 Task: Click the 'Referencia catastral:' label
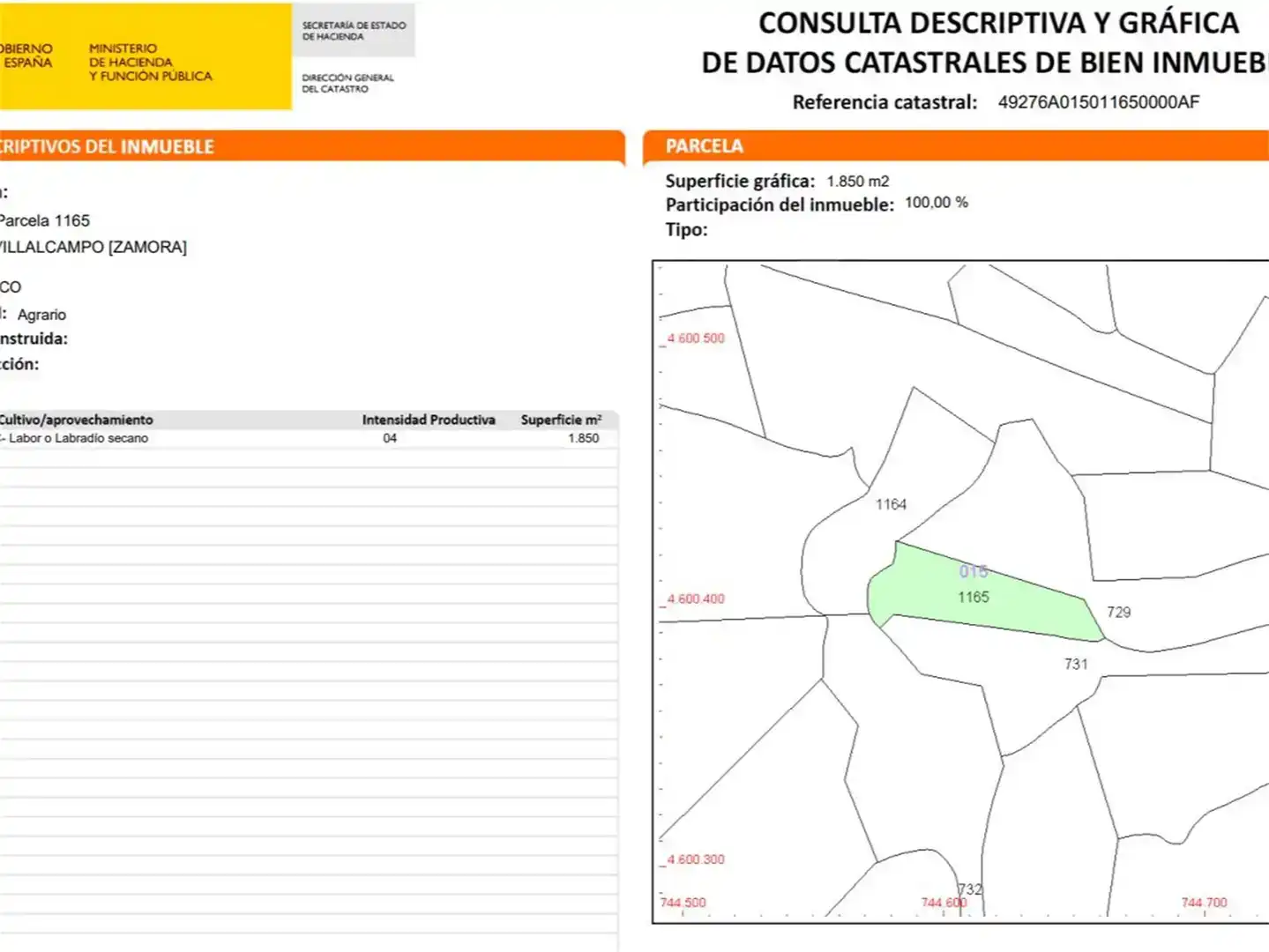point(885,102)
